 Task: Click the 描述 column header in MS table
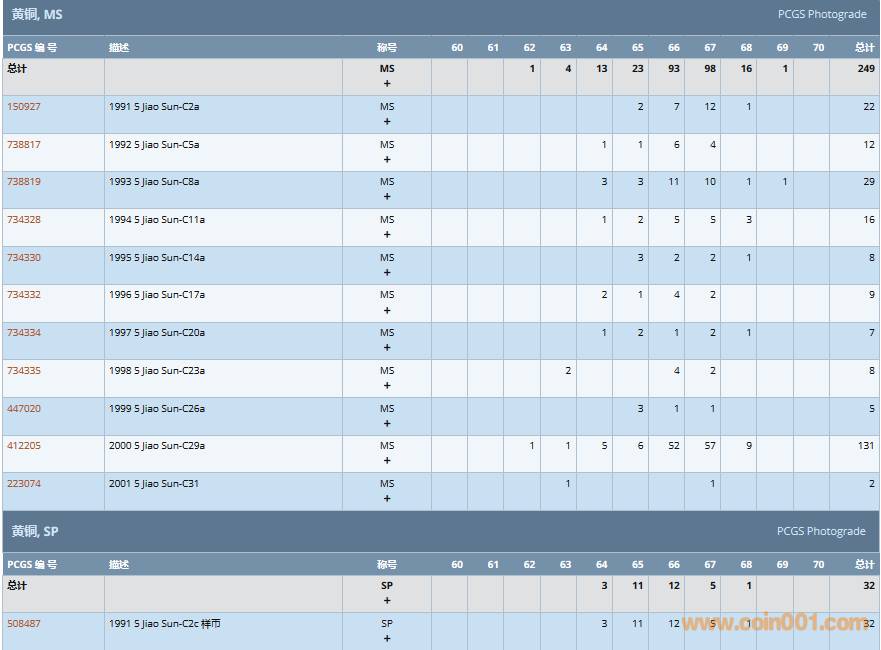click(x=119, y=48)
